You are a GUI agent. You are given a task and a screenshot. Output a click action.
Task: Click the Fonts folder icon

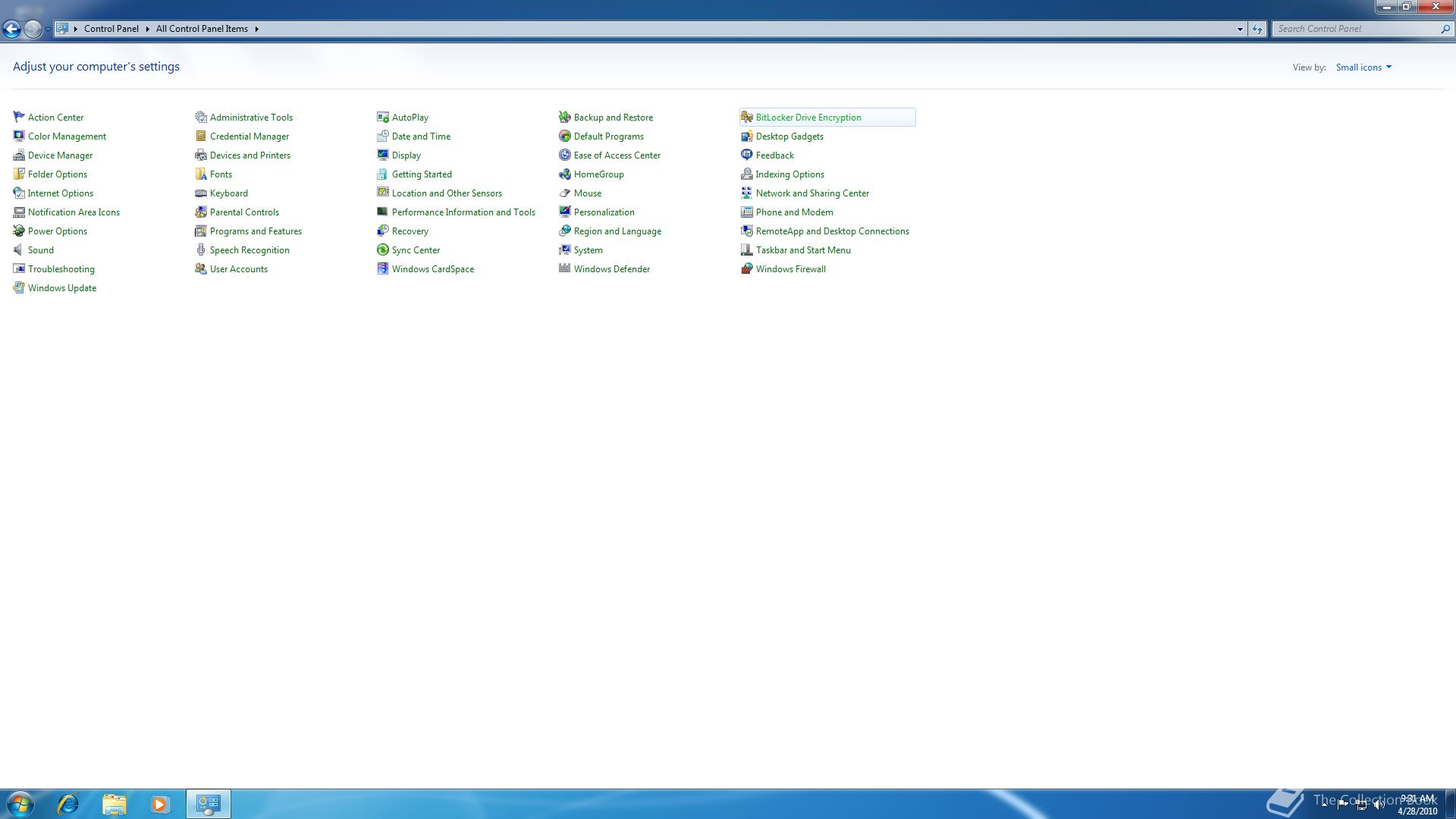201,174
